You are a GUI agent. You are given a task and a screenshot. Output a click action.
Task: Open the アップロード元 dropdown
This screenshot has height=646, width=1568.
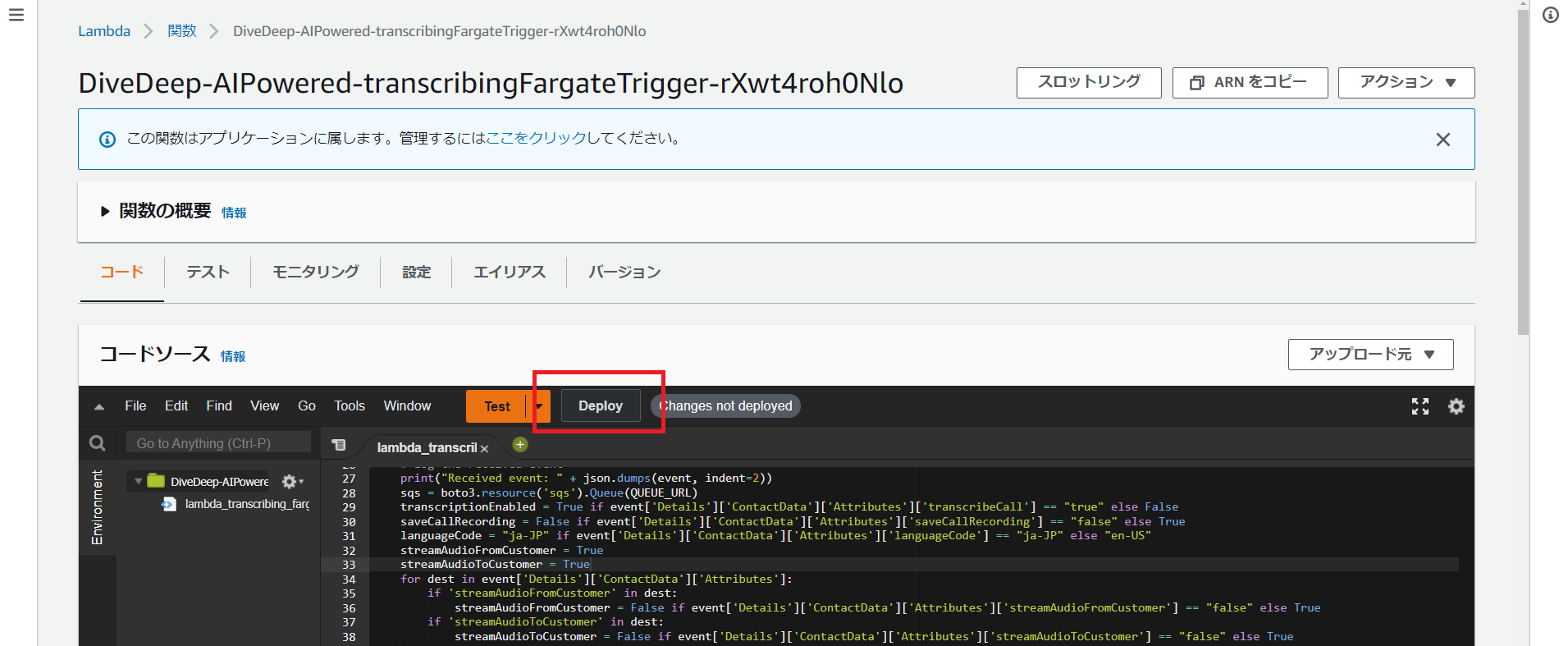(x=1370, y=355)
